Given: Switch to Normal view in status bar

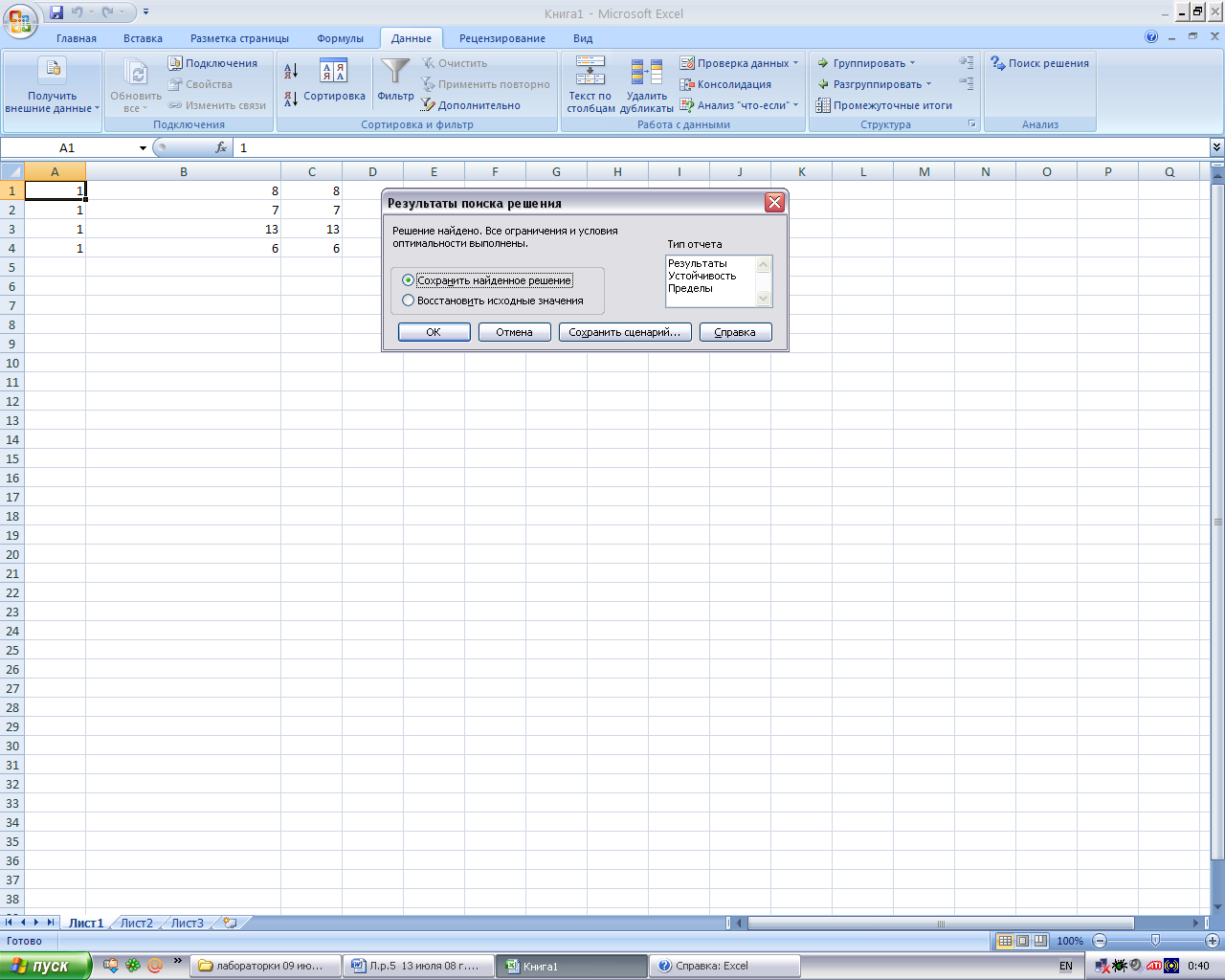Looking at the screenshot, I should point(1005,941).
